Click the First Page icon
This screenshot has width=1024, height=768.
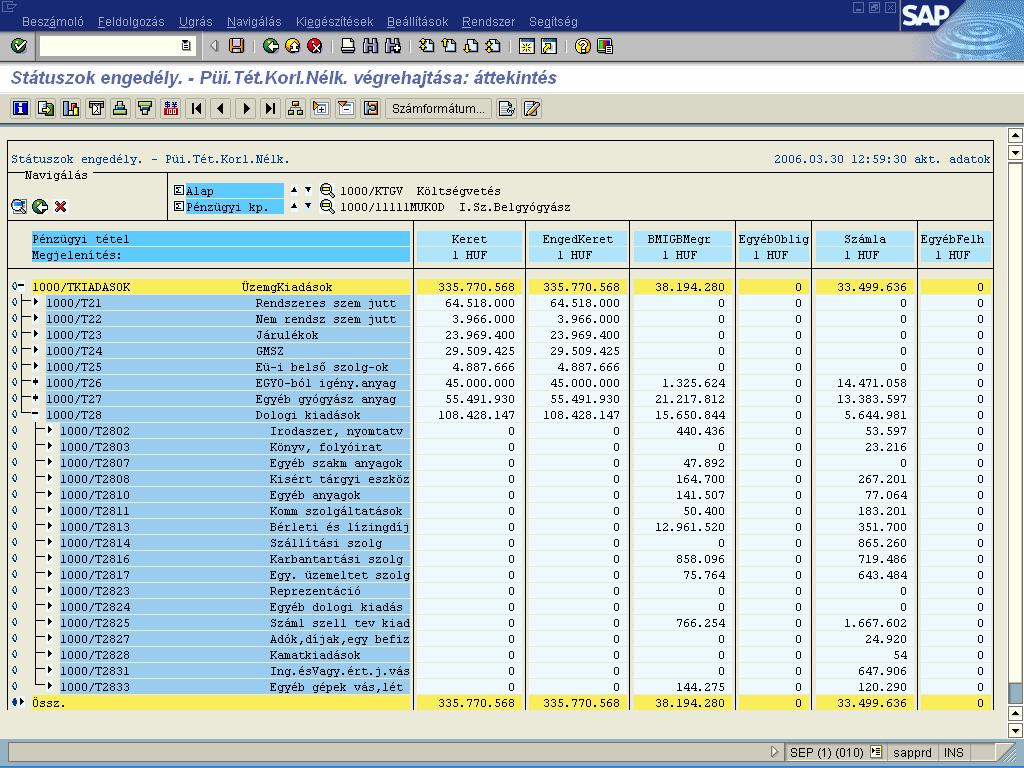(x=426, y=46)
